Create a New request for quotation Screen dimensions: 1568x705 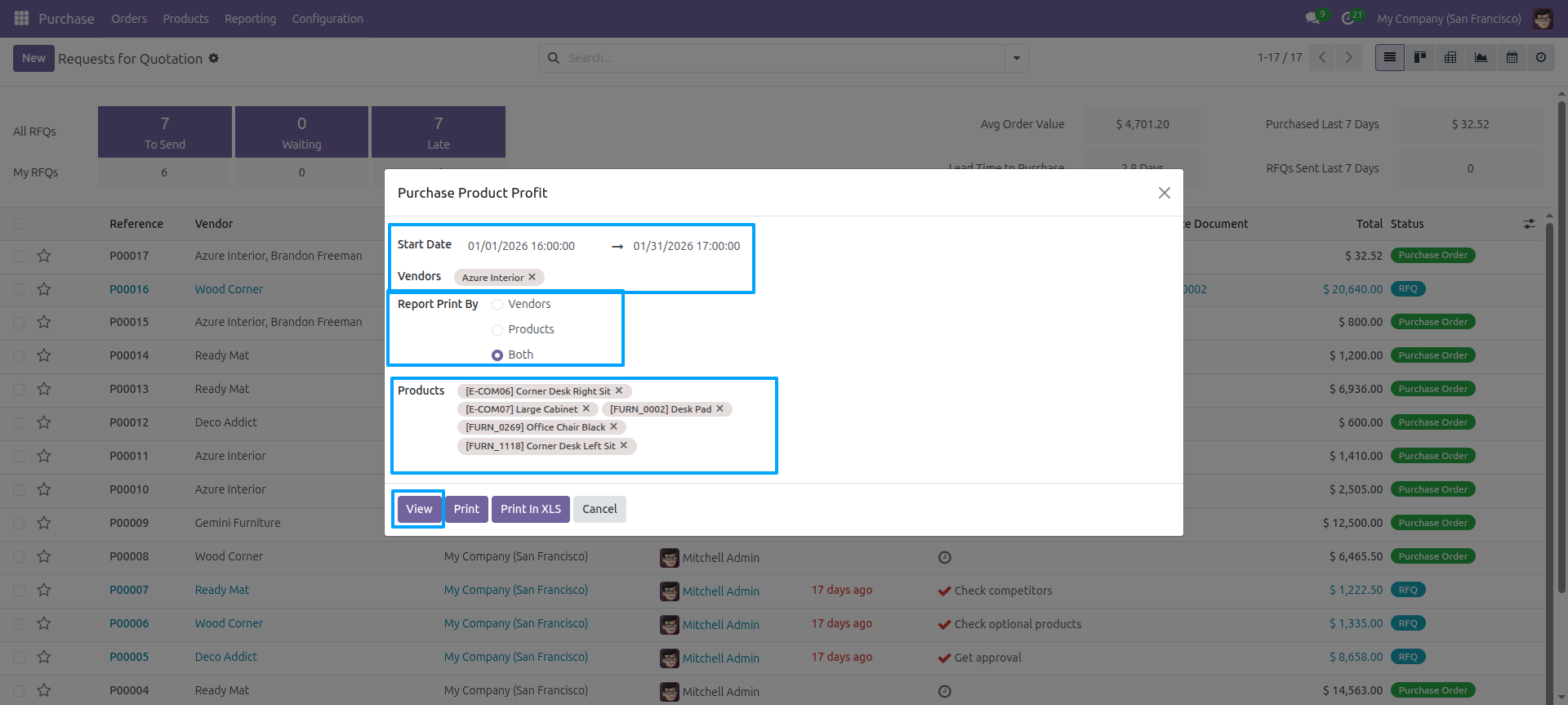pos(33,58)
